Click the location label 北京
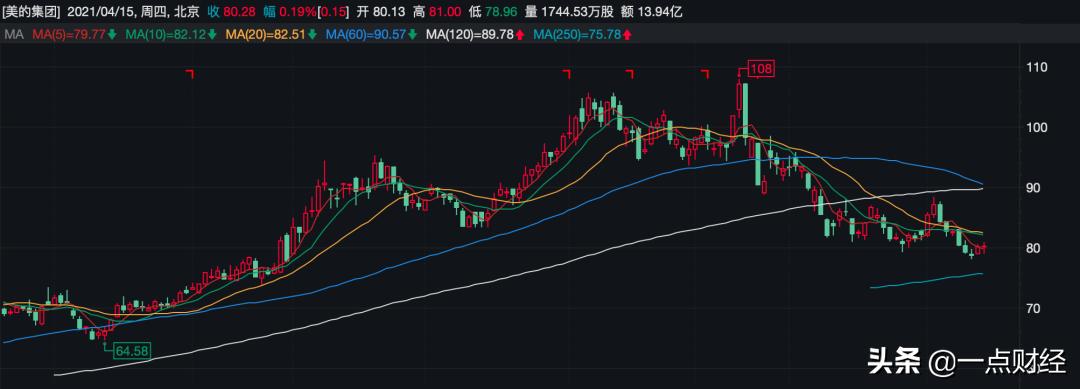 (188, 12)
